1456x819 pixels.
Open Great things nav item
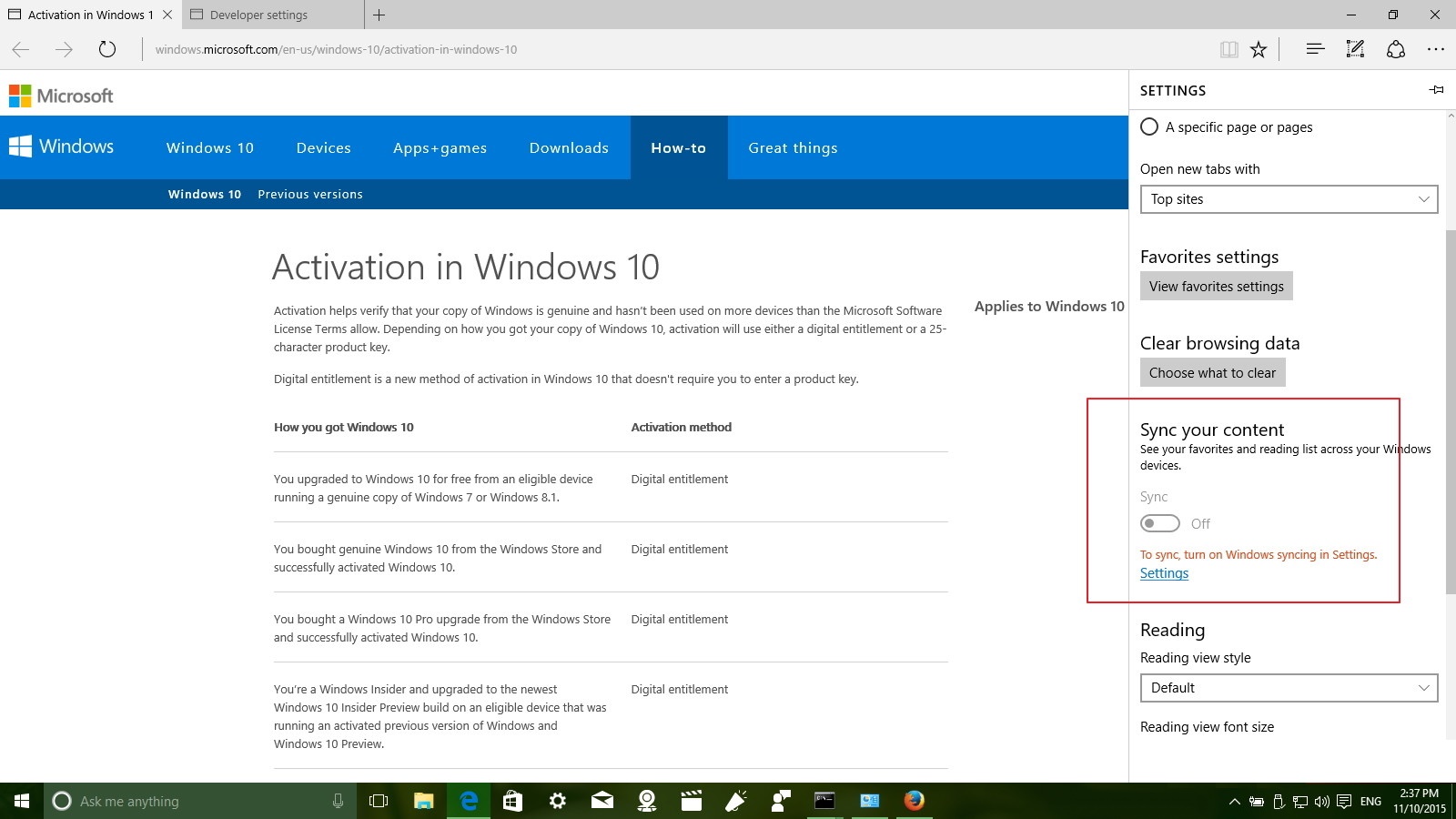pyautogui.click(x=793, y=147)
